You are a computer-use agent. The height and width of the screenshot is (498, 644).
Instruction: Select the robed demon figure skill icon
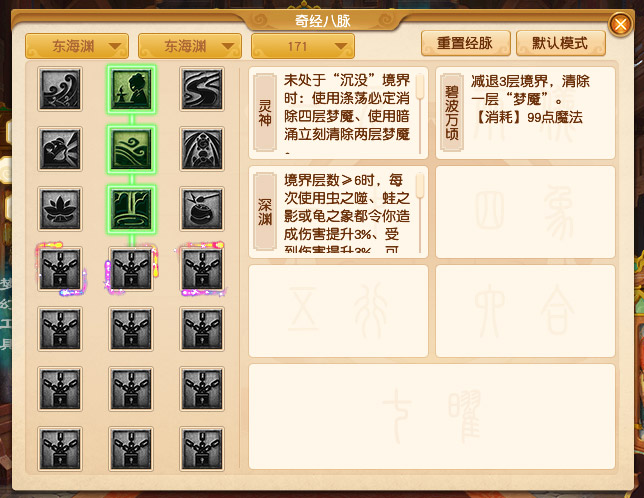(x=202, y=149)
